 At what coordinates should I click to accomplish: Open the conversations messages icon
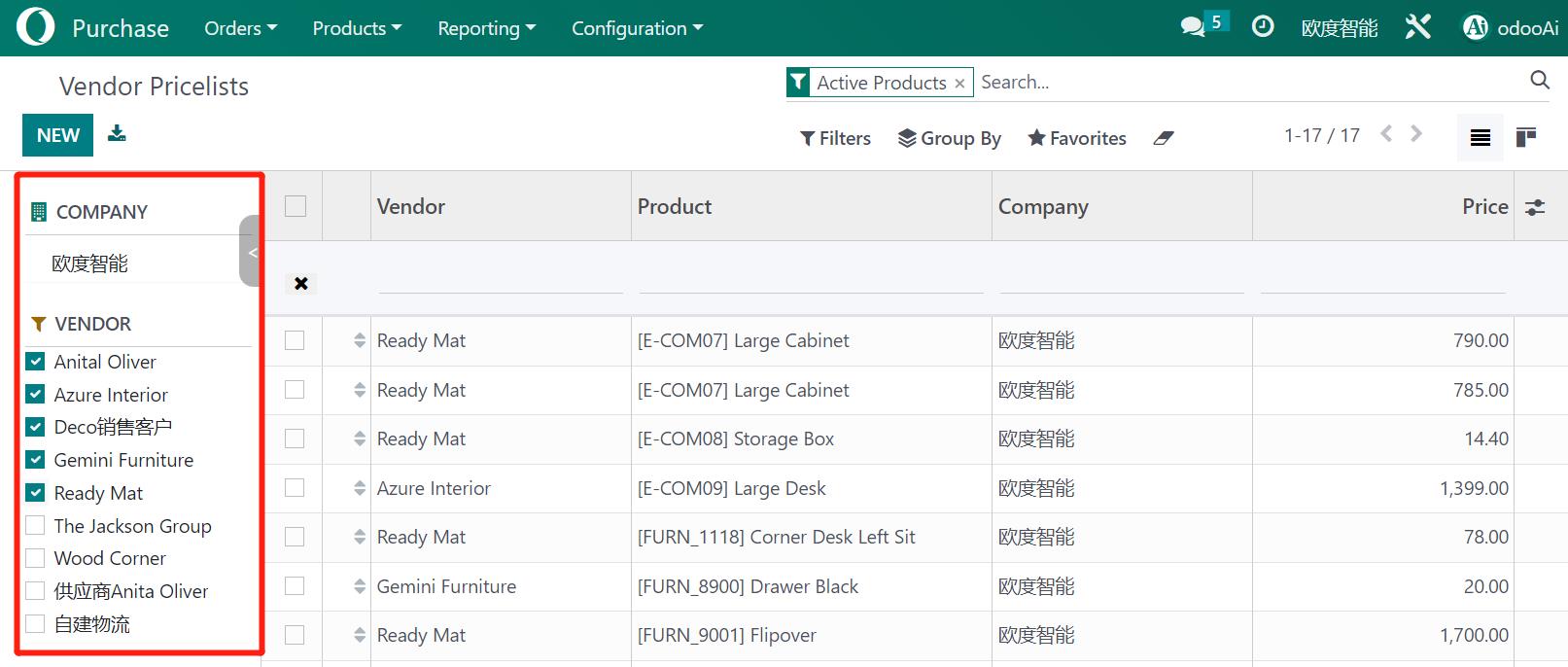point(1193,26)
